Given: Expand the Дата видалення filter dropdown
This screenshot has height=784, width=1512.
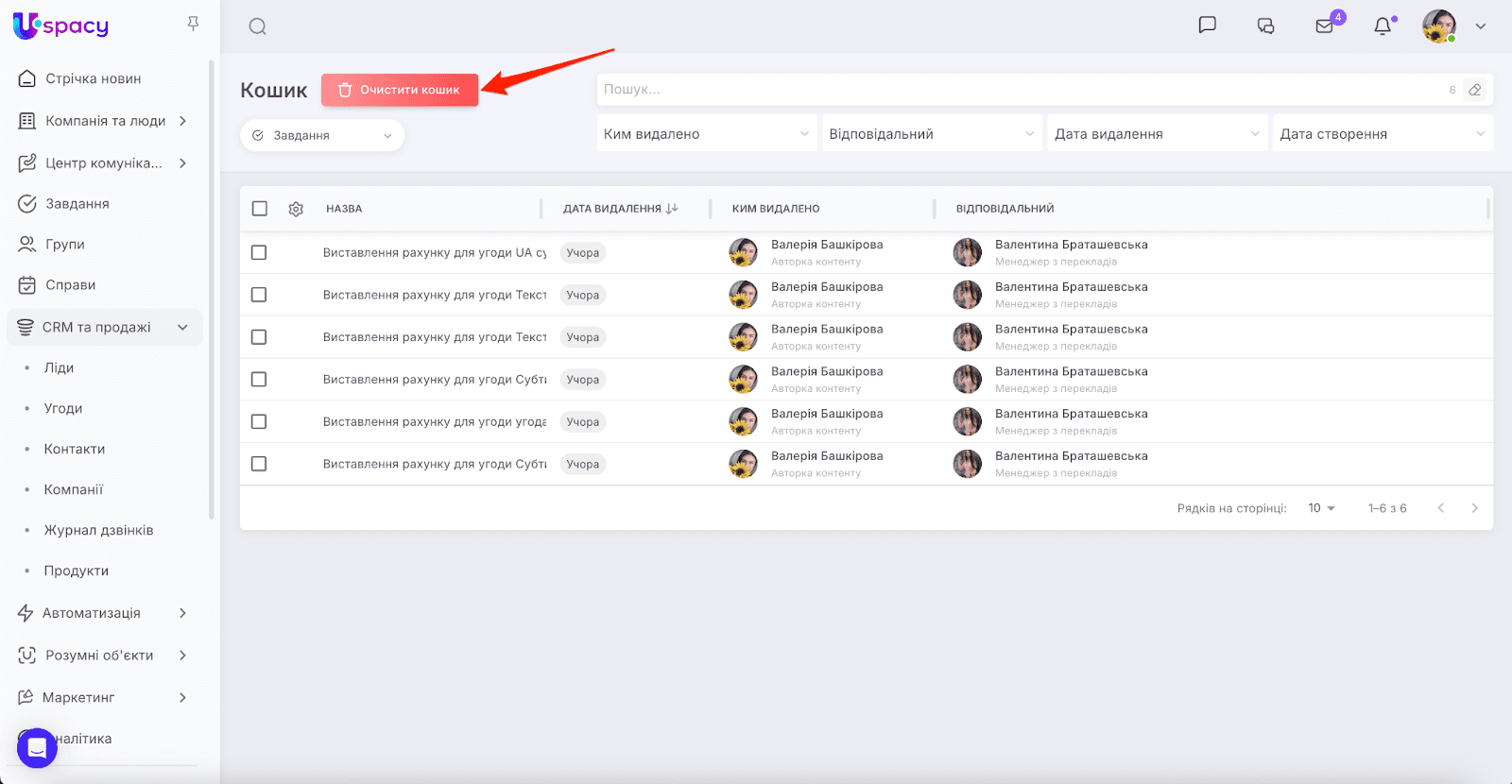Looking at the screenshot, I should 1156,134.
